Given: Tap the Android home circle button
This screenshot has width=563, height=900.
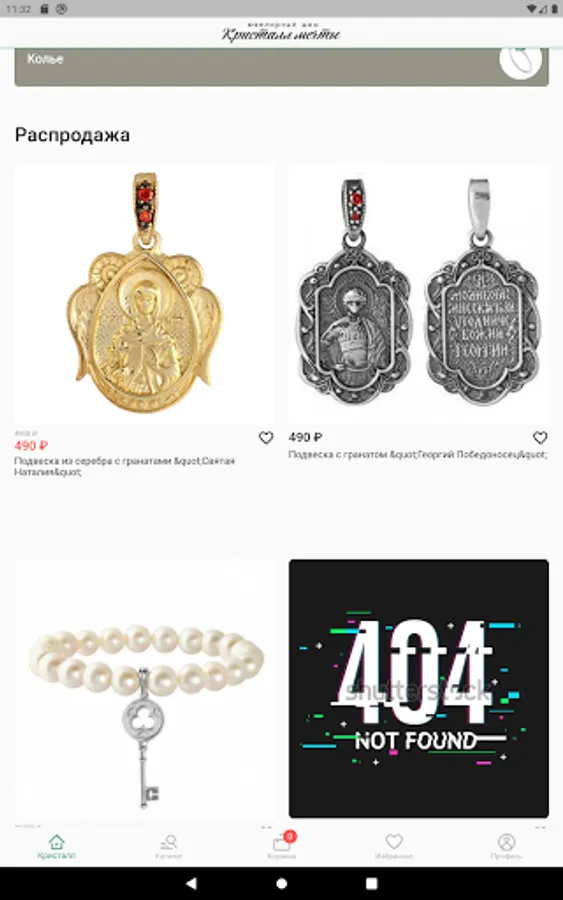Looking at the screenshot, I should pos(281,883).
